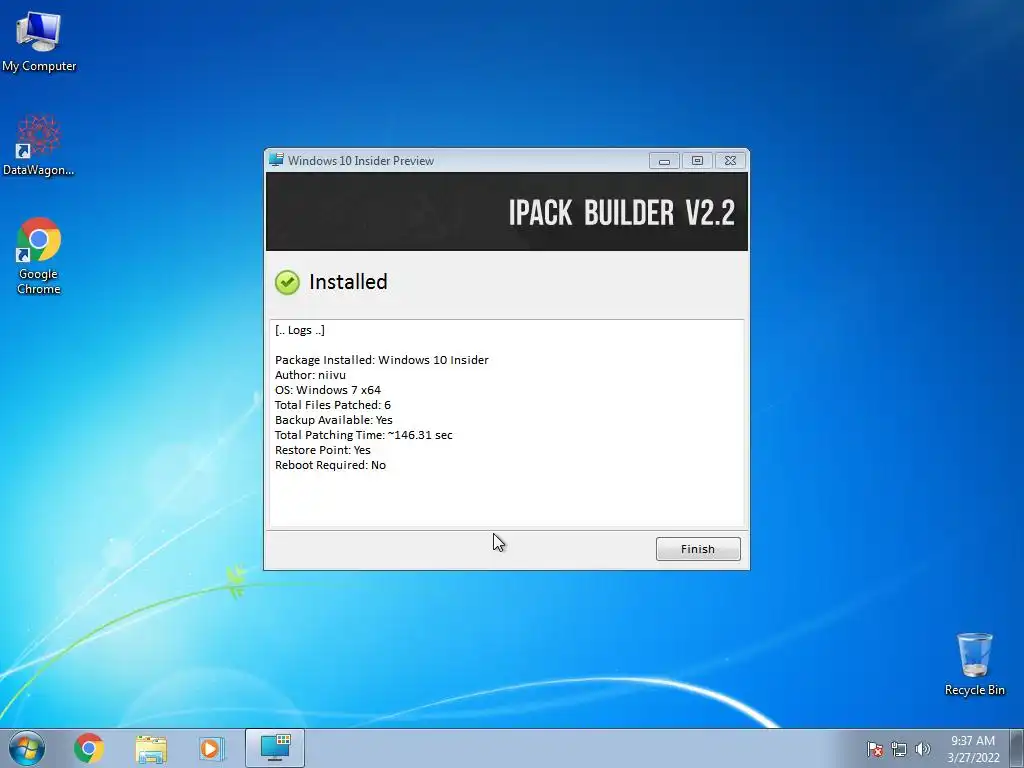Click 'Total Patching Time: ~146.31 sec' line

(x=364, y=435)
